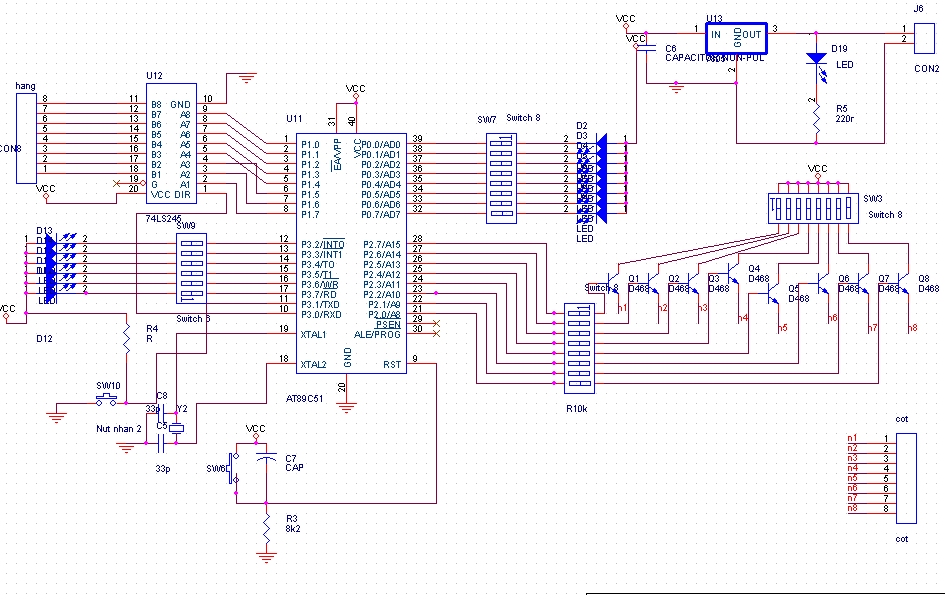Select the 'cot' connector block
Viewport: 945px width, 595px height.
906,478
